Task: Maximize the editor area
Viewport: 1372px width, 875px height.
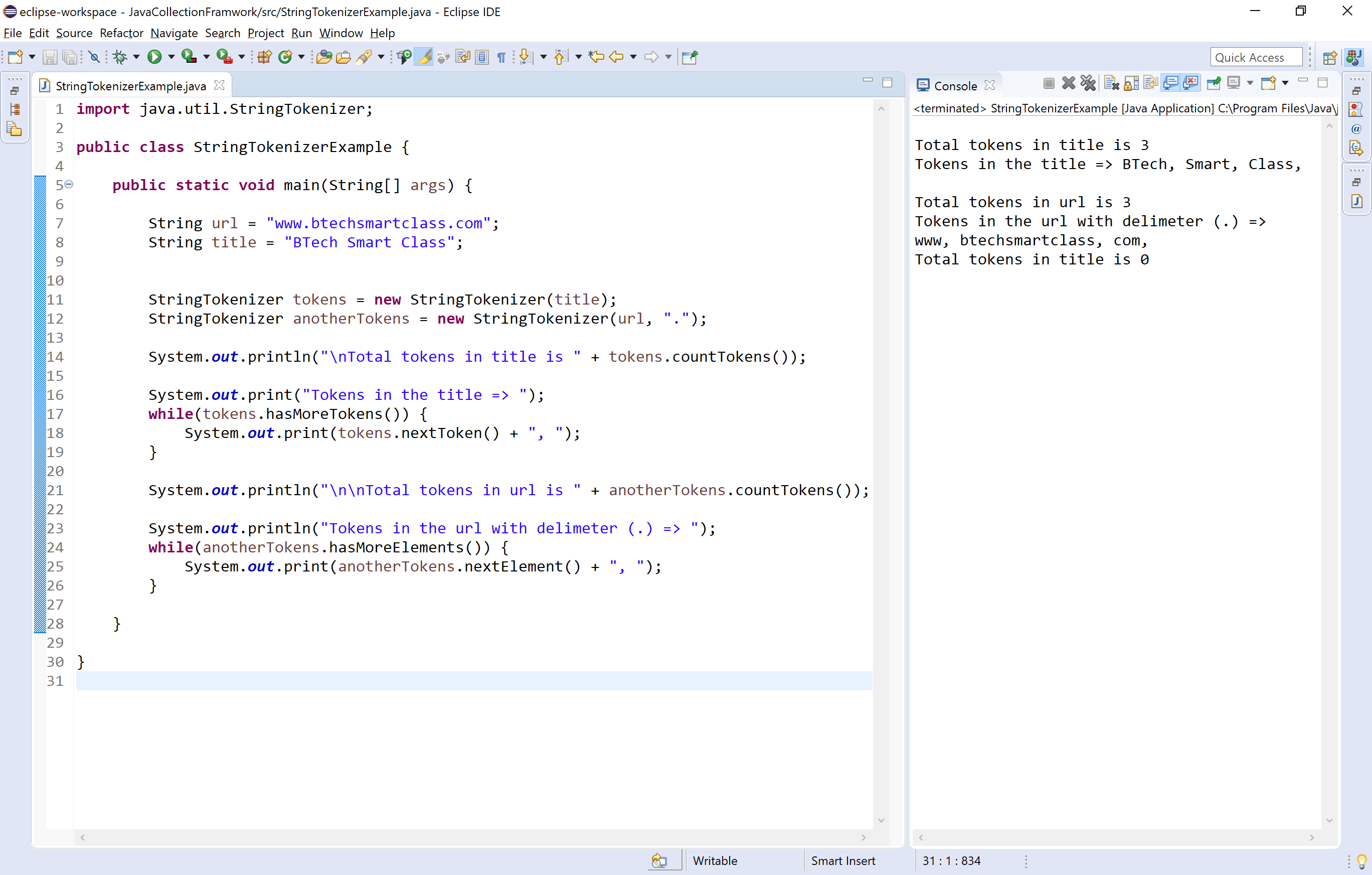Action: pos(887,82)
